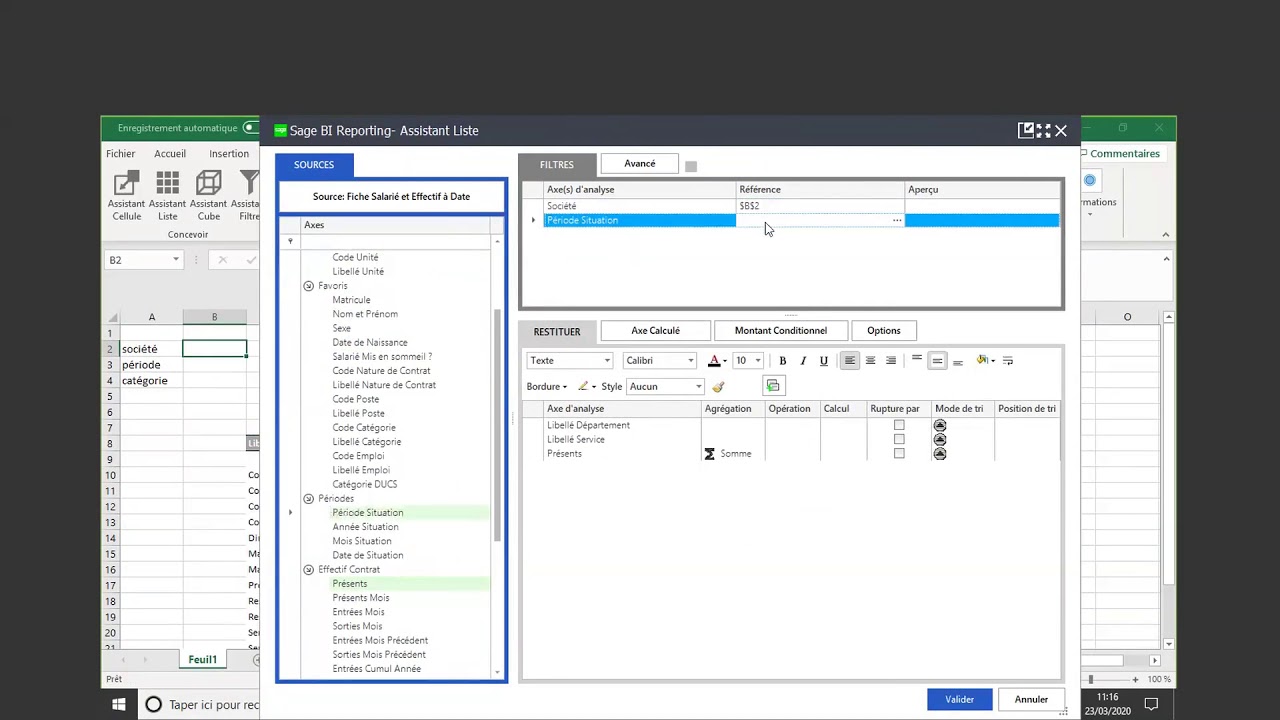The width and height of the screenshot is (1280, 720).
Task: Center-align text in Restituer toolbar
Action: coord(870,361)
